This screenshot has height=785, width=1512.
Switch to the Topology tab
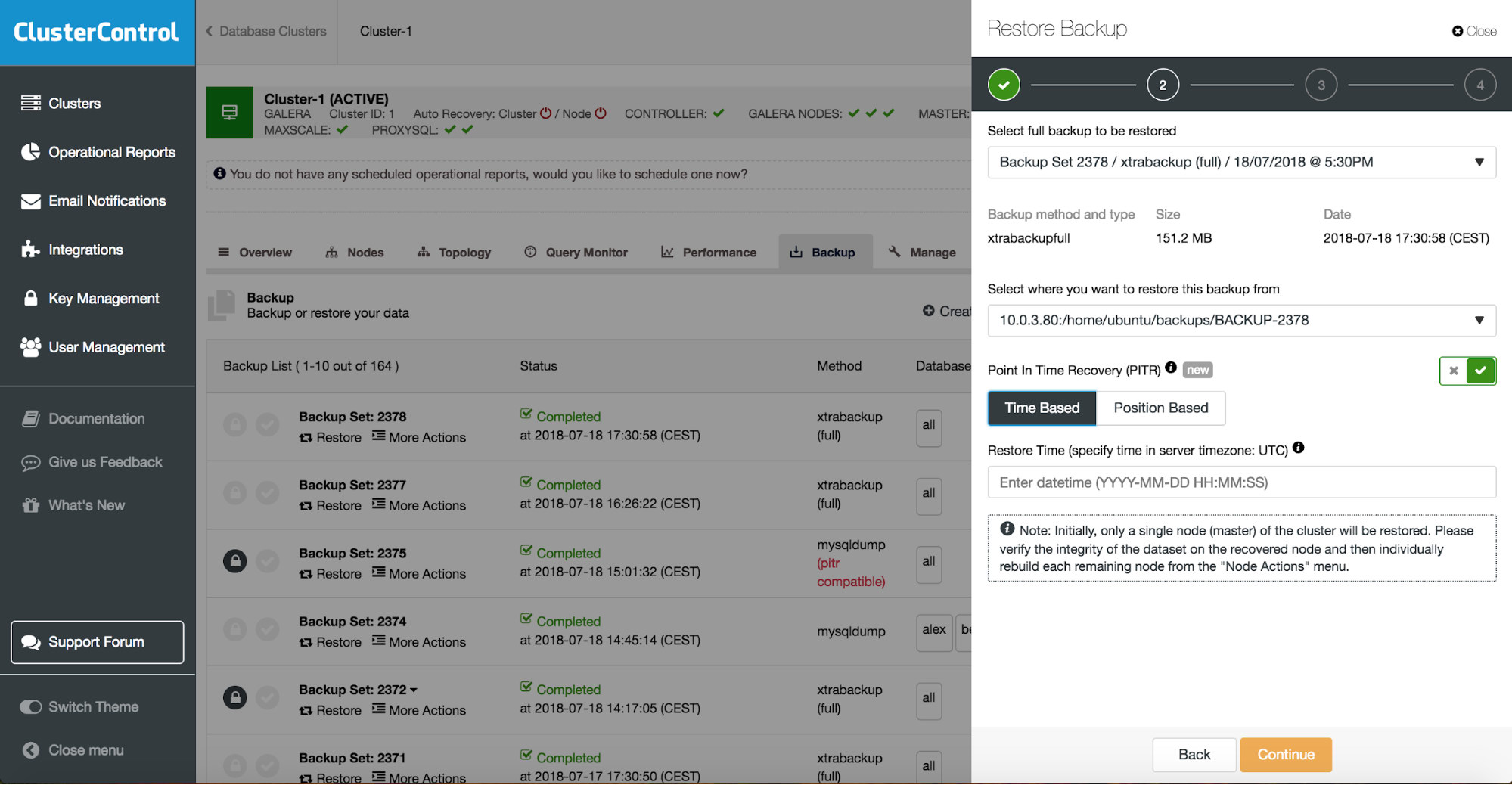pyautogui.click(x=454, y=253)
